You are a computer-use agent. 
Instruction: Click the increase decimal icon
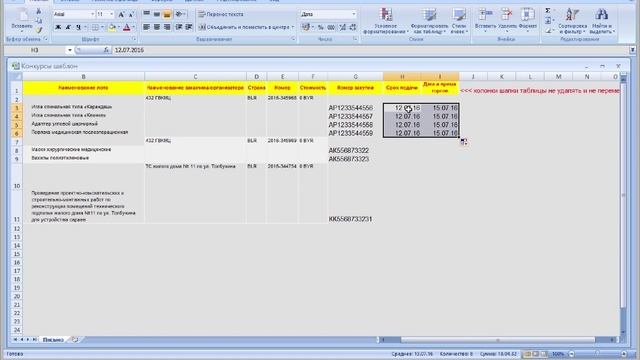point(342,27)
